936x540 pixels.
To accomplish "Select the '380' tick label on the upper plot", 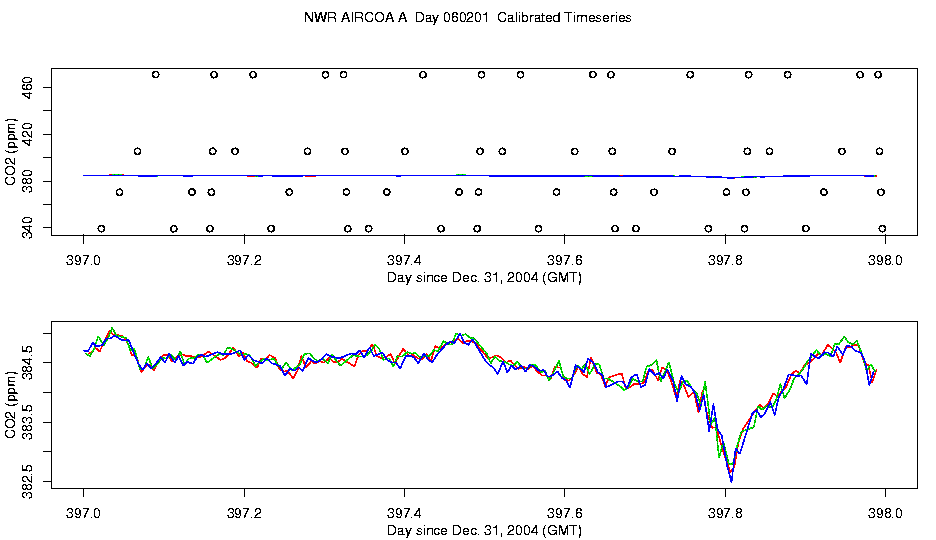I will coord(28,181).
